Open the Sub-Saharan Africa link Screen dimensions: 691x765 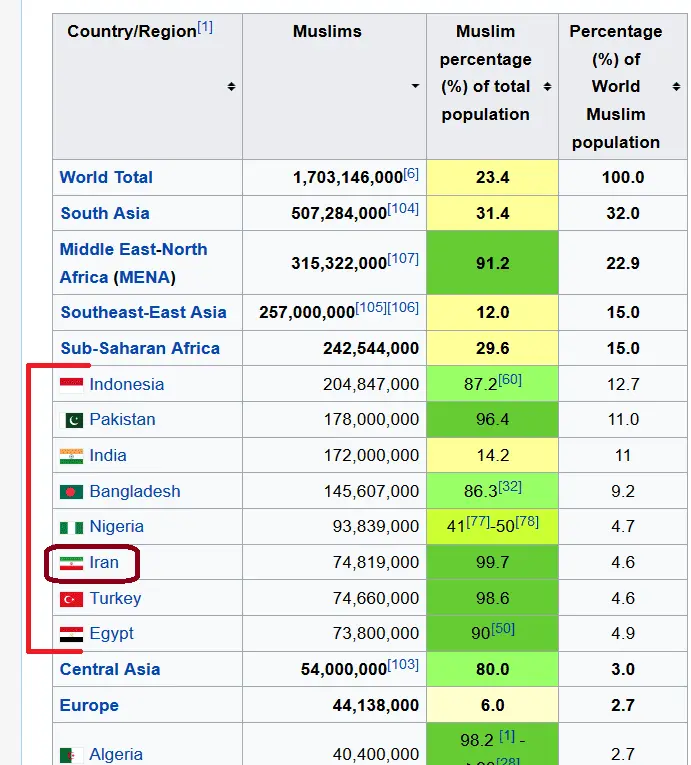140,348
